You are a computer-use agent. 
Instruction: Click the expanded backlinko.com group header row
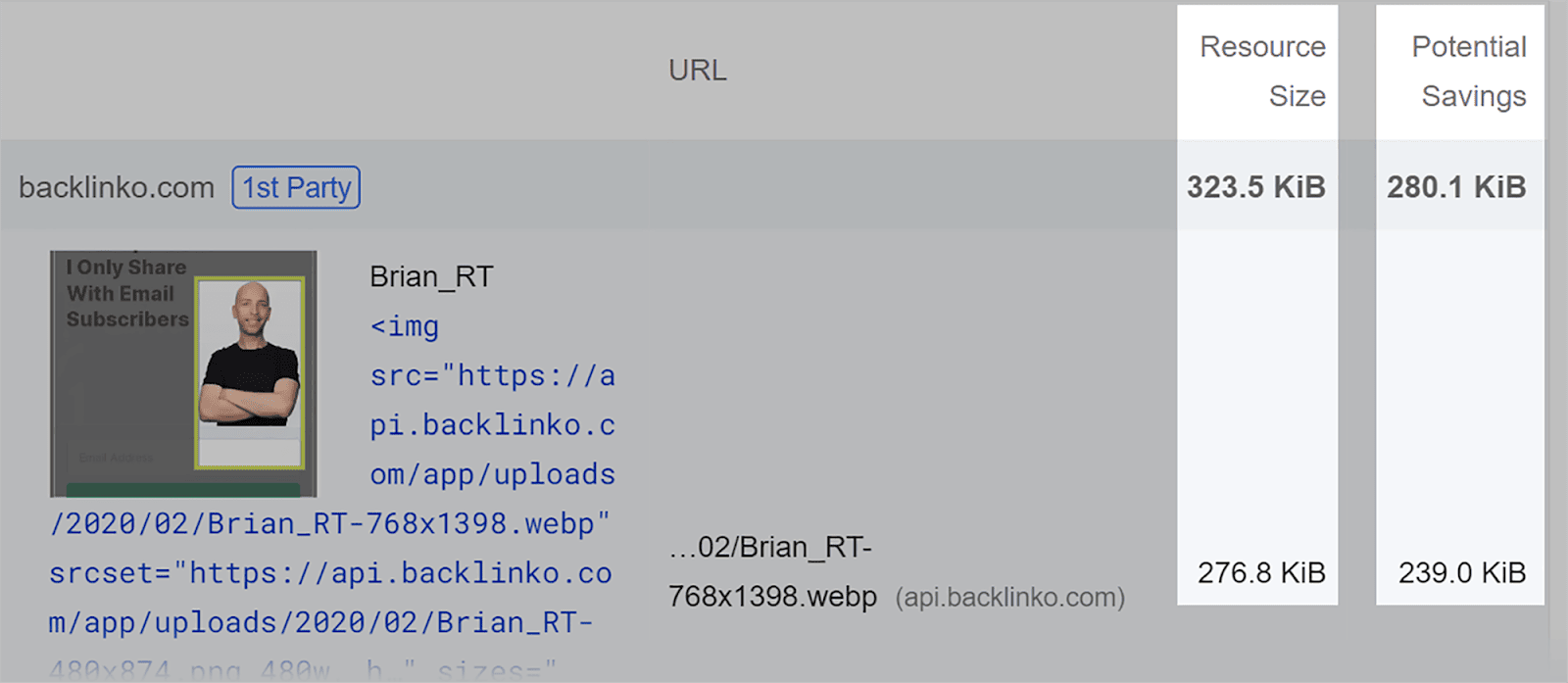tap(686, 186)
